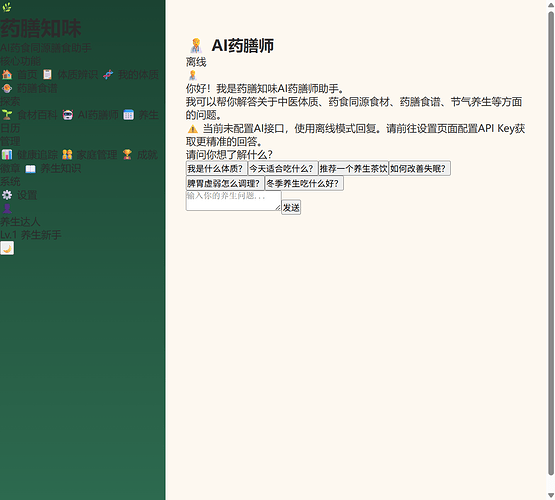This screenshot has width=555, height=500.
Task: Click the 请问你想了解什么? message text
Action: [229, 155]
